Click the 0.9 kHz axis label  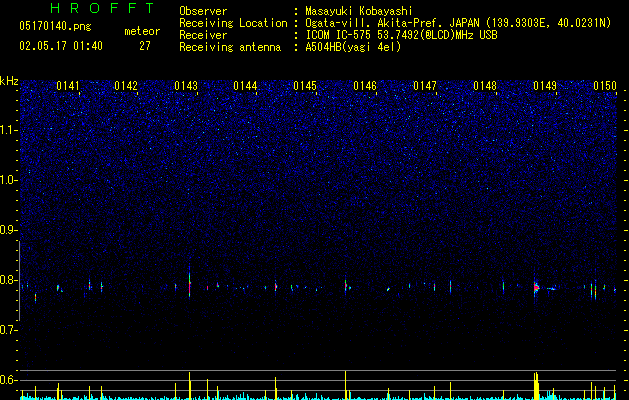point(9,230)
